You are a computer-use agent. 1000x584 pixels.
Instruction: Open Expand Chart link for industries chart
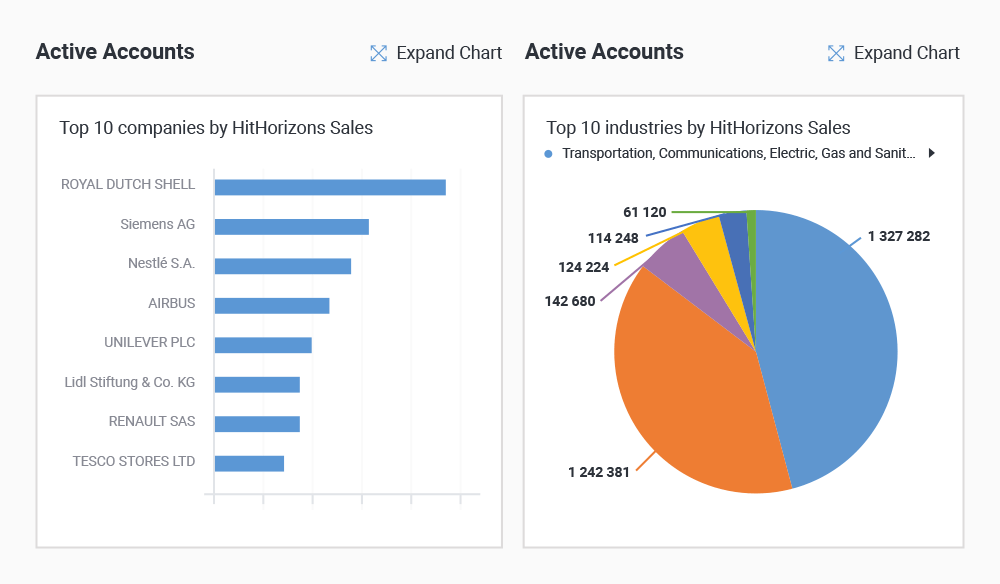tap(906, 53)
